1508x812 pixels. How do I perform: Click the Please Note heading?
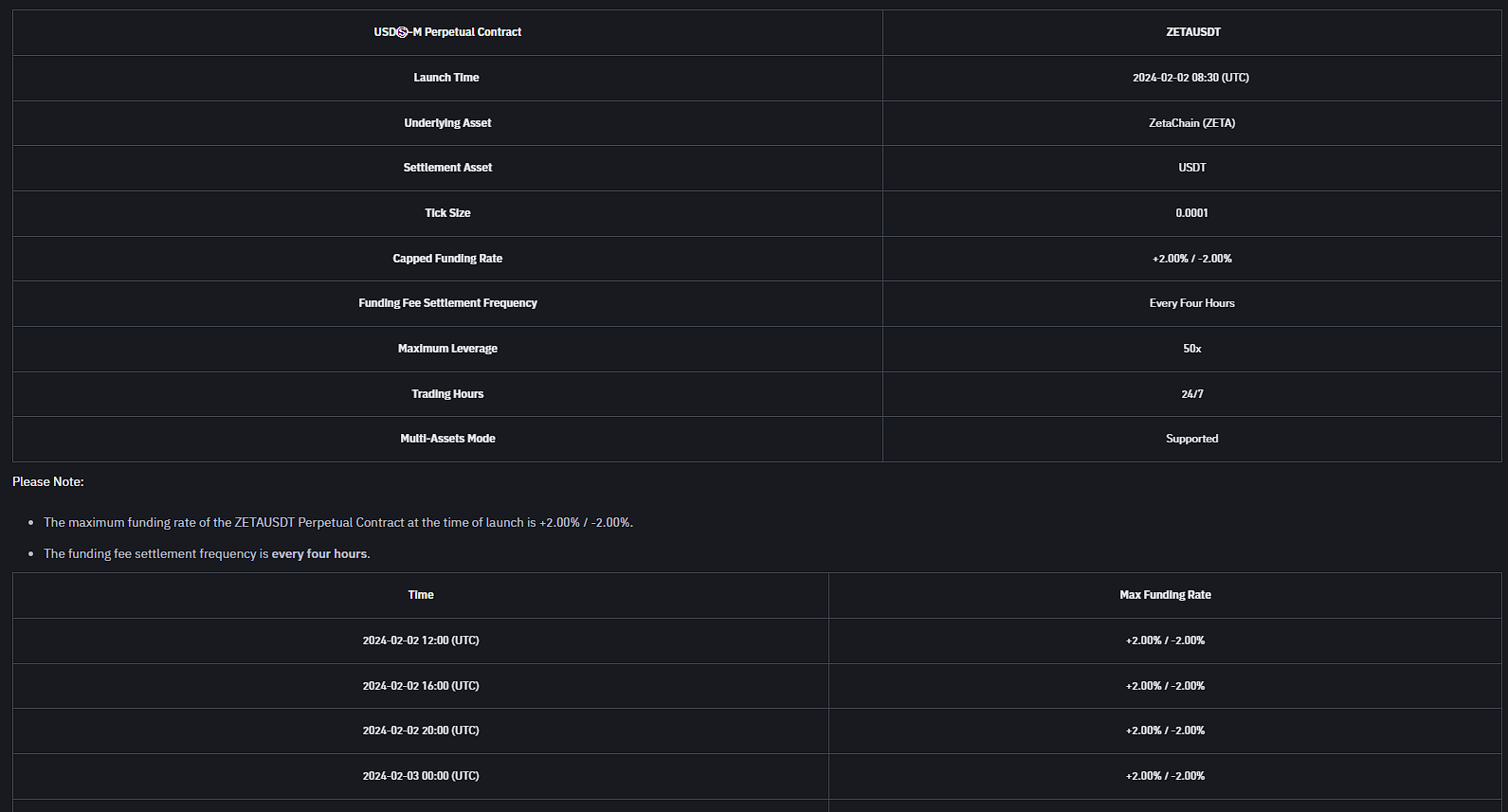tap(48, 482)
